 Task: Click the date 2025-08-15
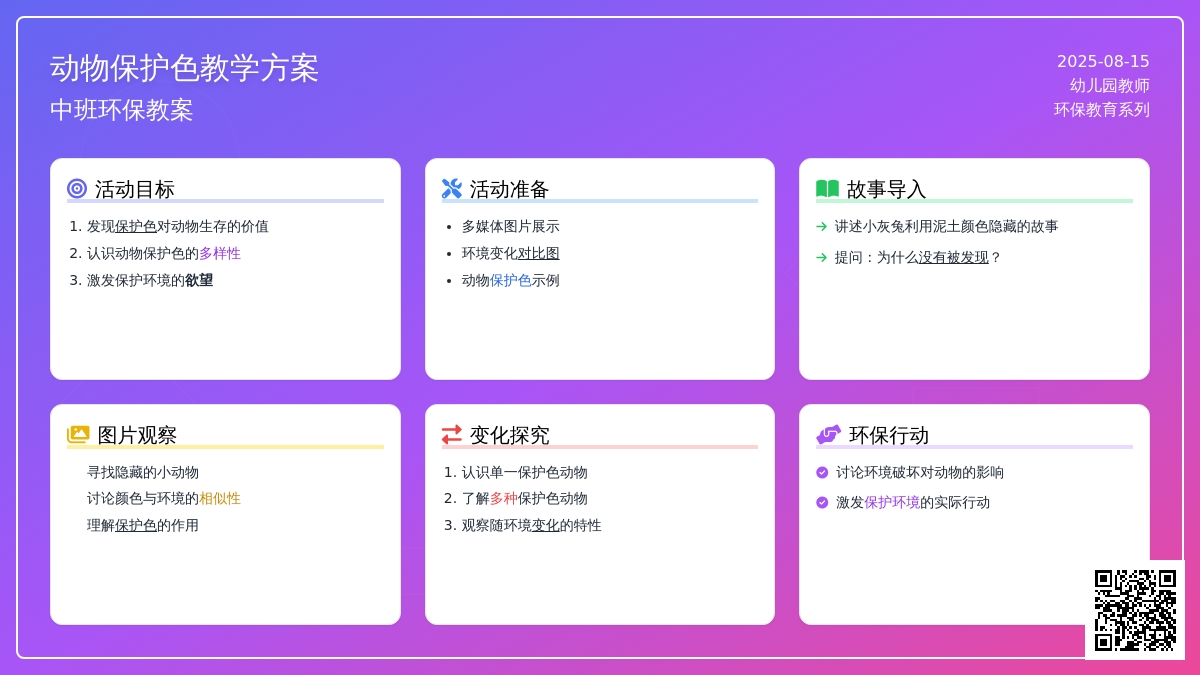[1103, 61]
